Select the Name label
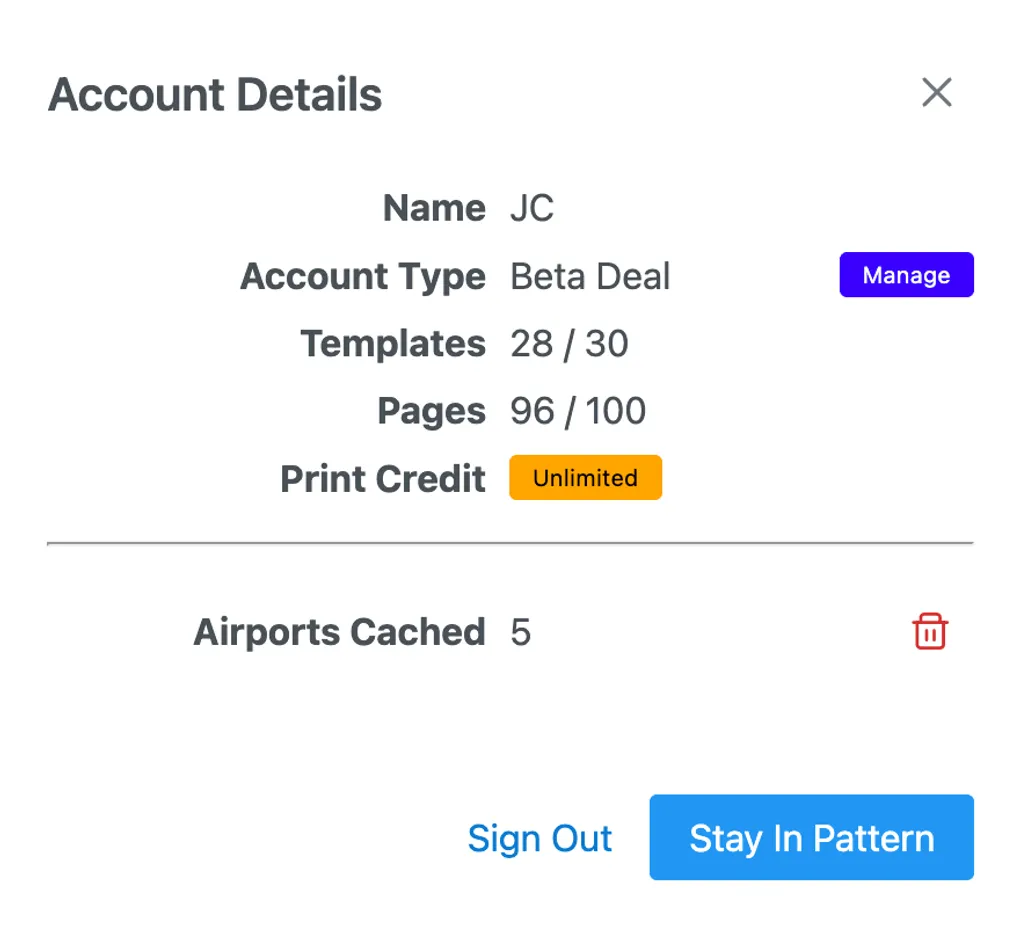1020x941 pixels. [x=434, y=208]
